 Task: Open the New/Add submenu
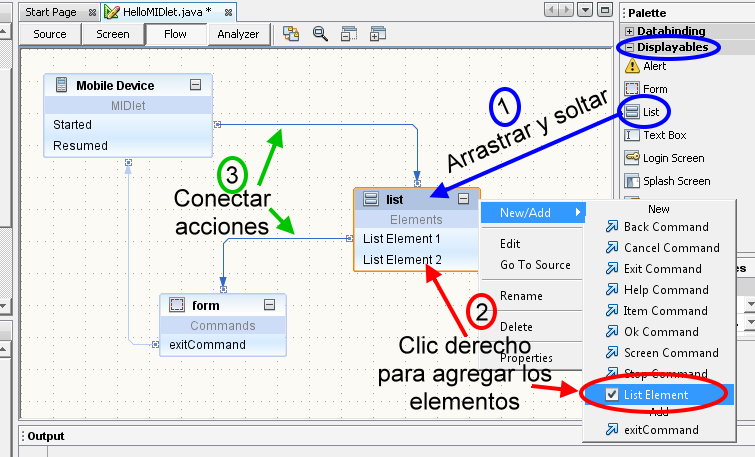533,212
